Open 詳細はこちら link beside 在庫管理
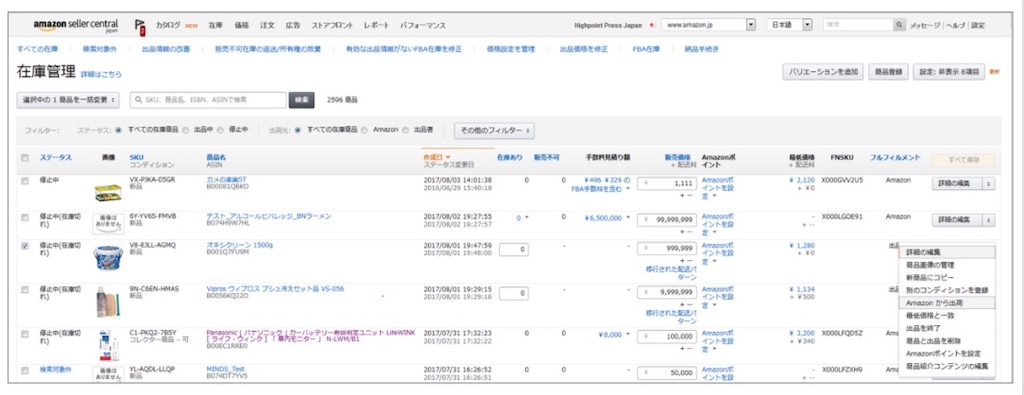 pos(101,74)
